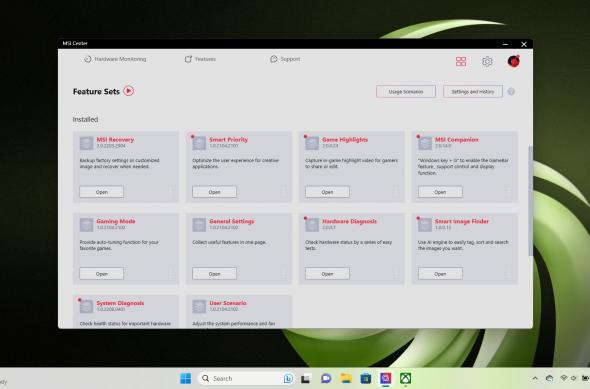
Task: Click the General Settings title
Action: click(231, 221)
